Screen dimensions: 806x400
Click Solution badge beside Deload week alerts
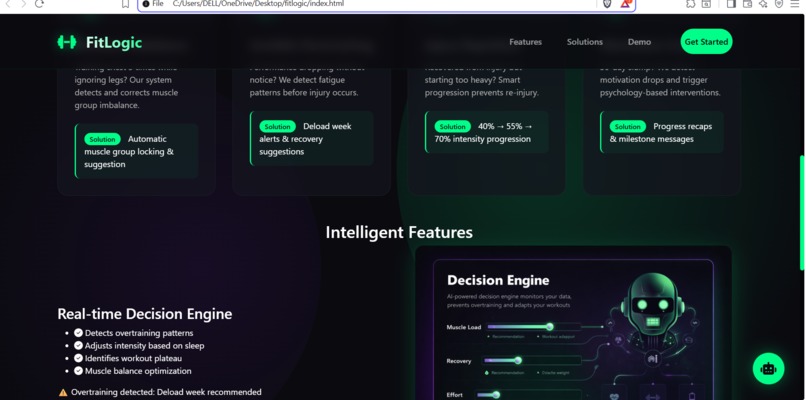click(278, 126)
